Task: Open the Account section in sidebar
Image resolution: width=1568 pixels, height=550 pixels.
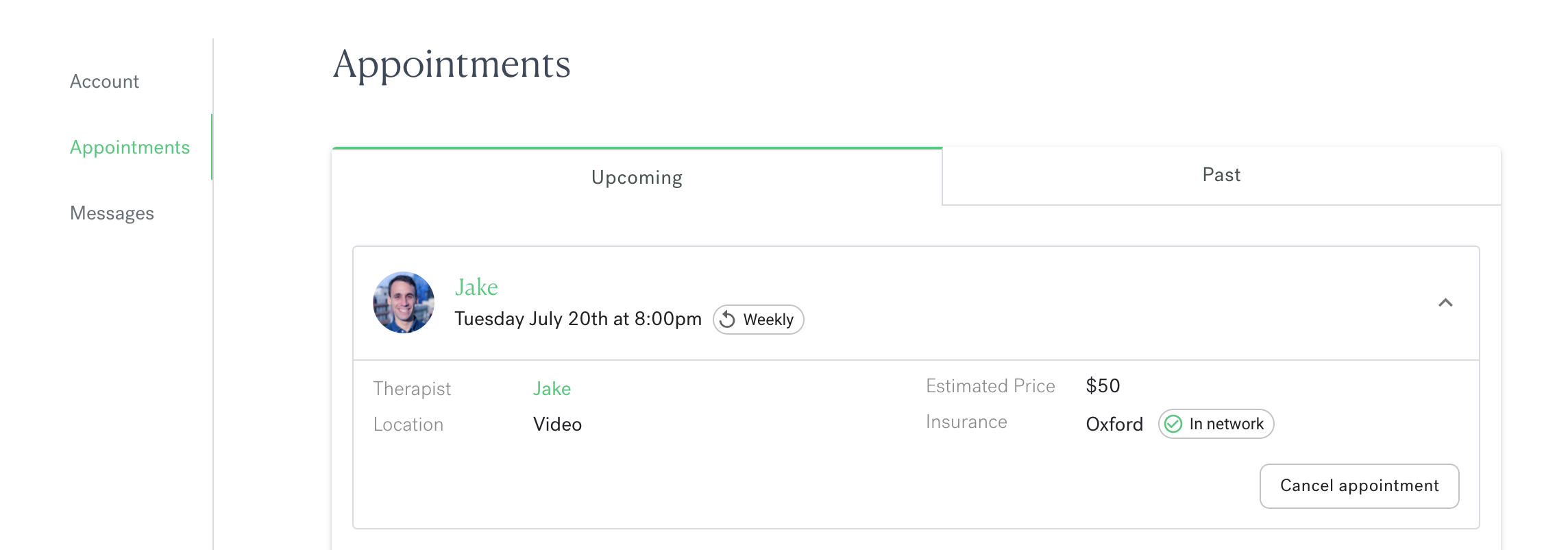Action: click(x=104, y=82)
